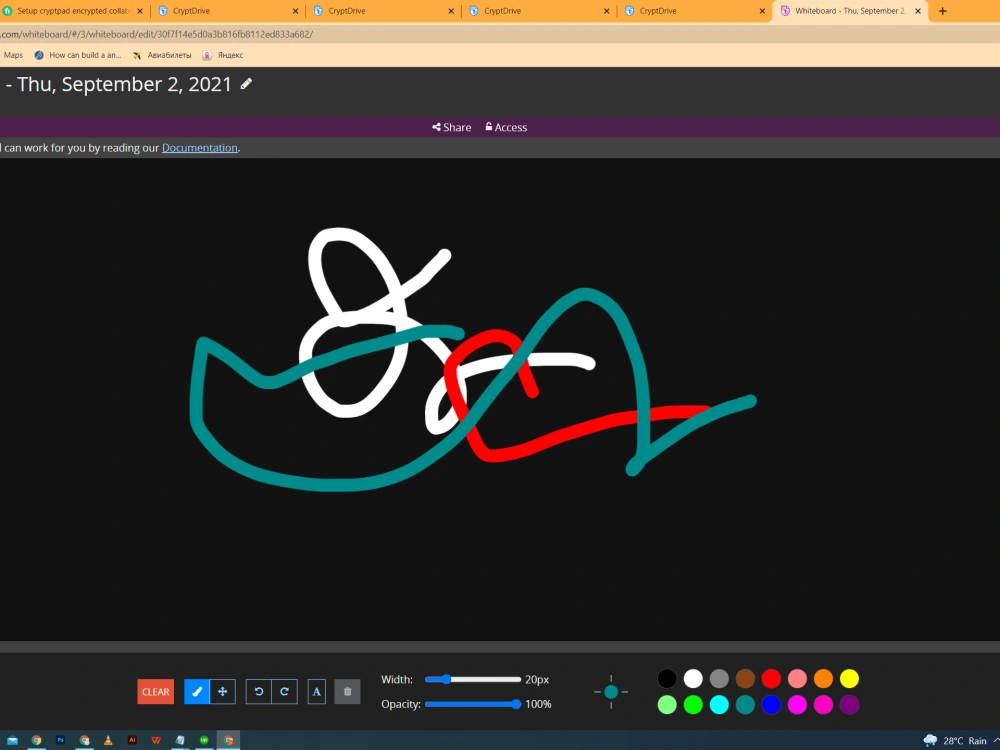Open the Яндекс bookmark
Image resolution: width=1000 pixels, height=750 pixels.
223,55
